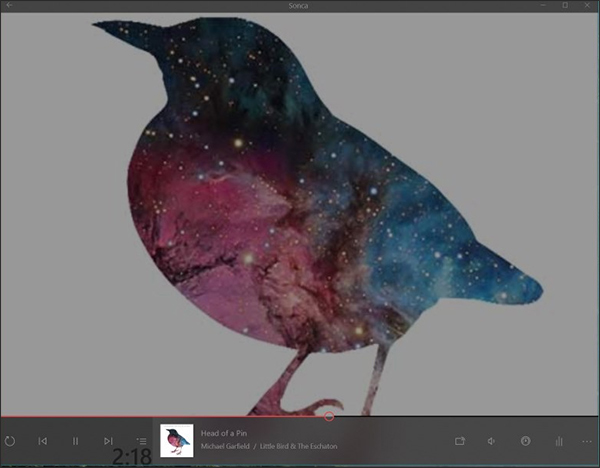600x468 pixels.
Task: Click the cast to device icon
Action: point(460,441)
